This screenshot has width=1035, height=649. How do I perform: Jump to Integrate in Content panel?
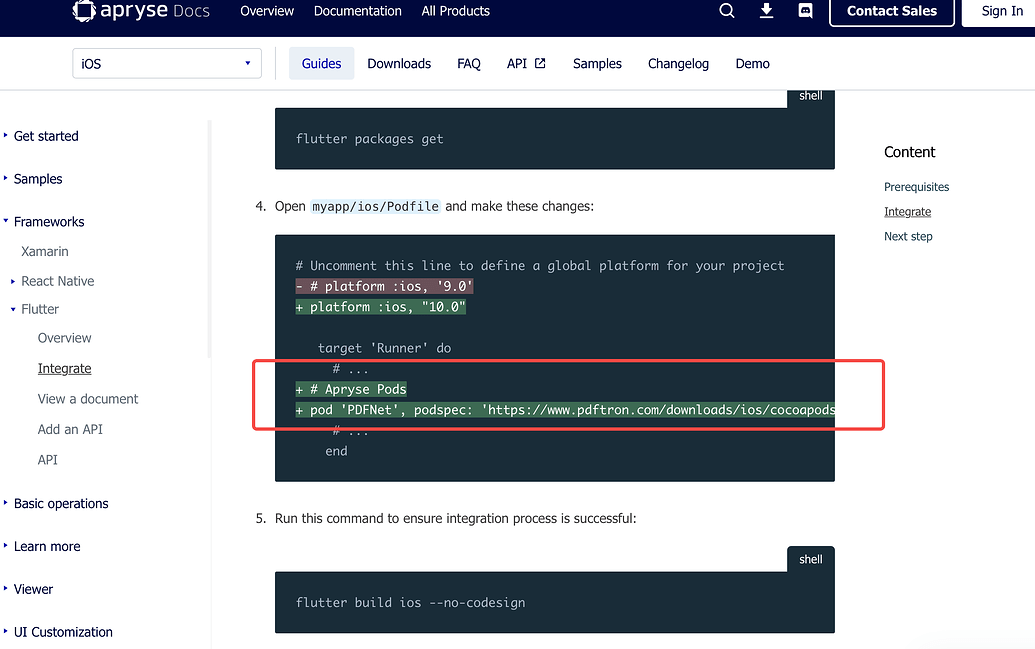[x=908, y=211]
